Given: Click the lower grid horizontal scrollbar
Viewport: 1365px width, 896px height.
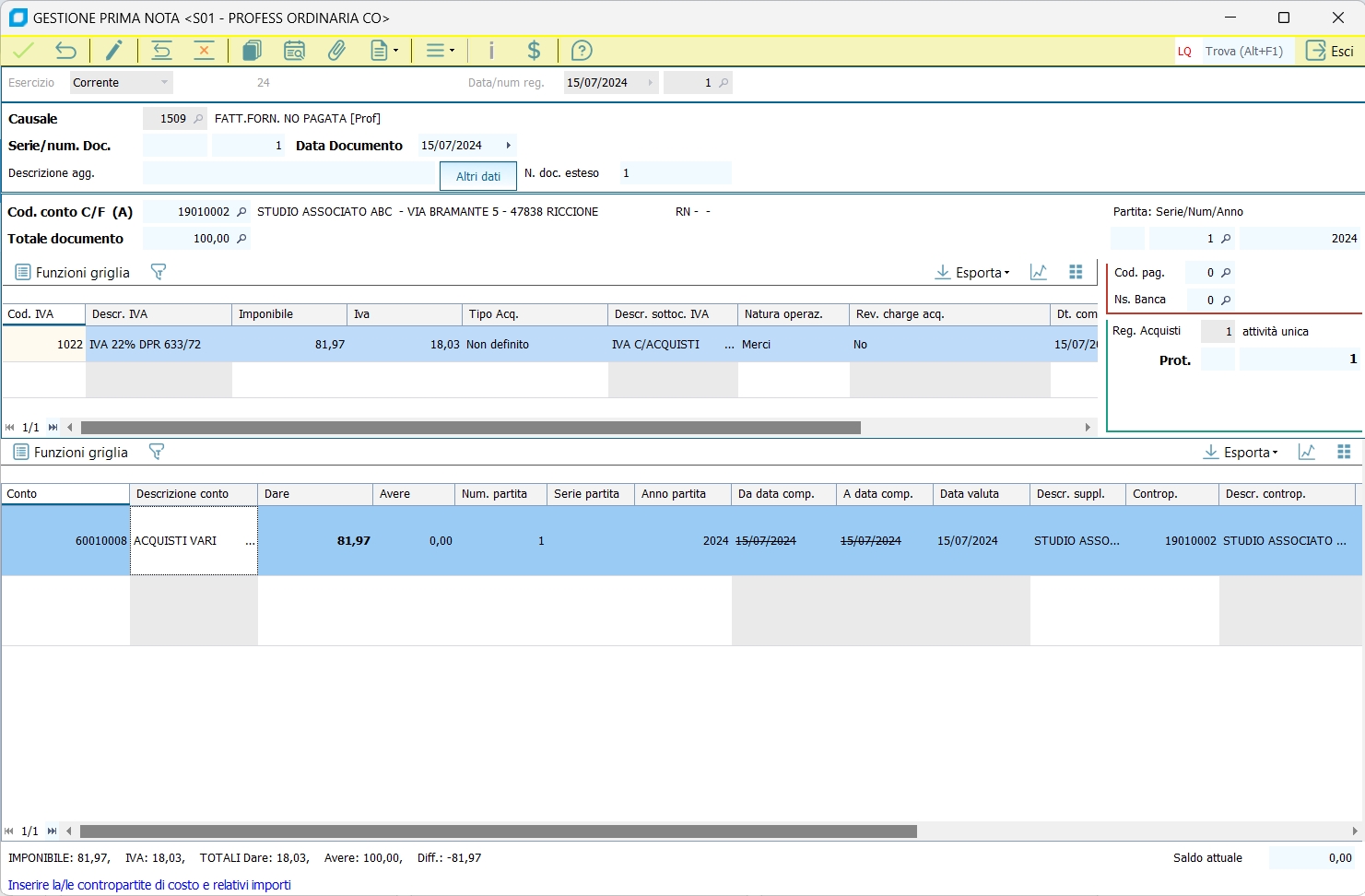Looking at the screenshot, I should coord(498,831).
